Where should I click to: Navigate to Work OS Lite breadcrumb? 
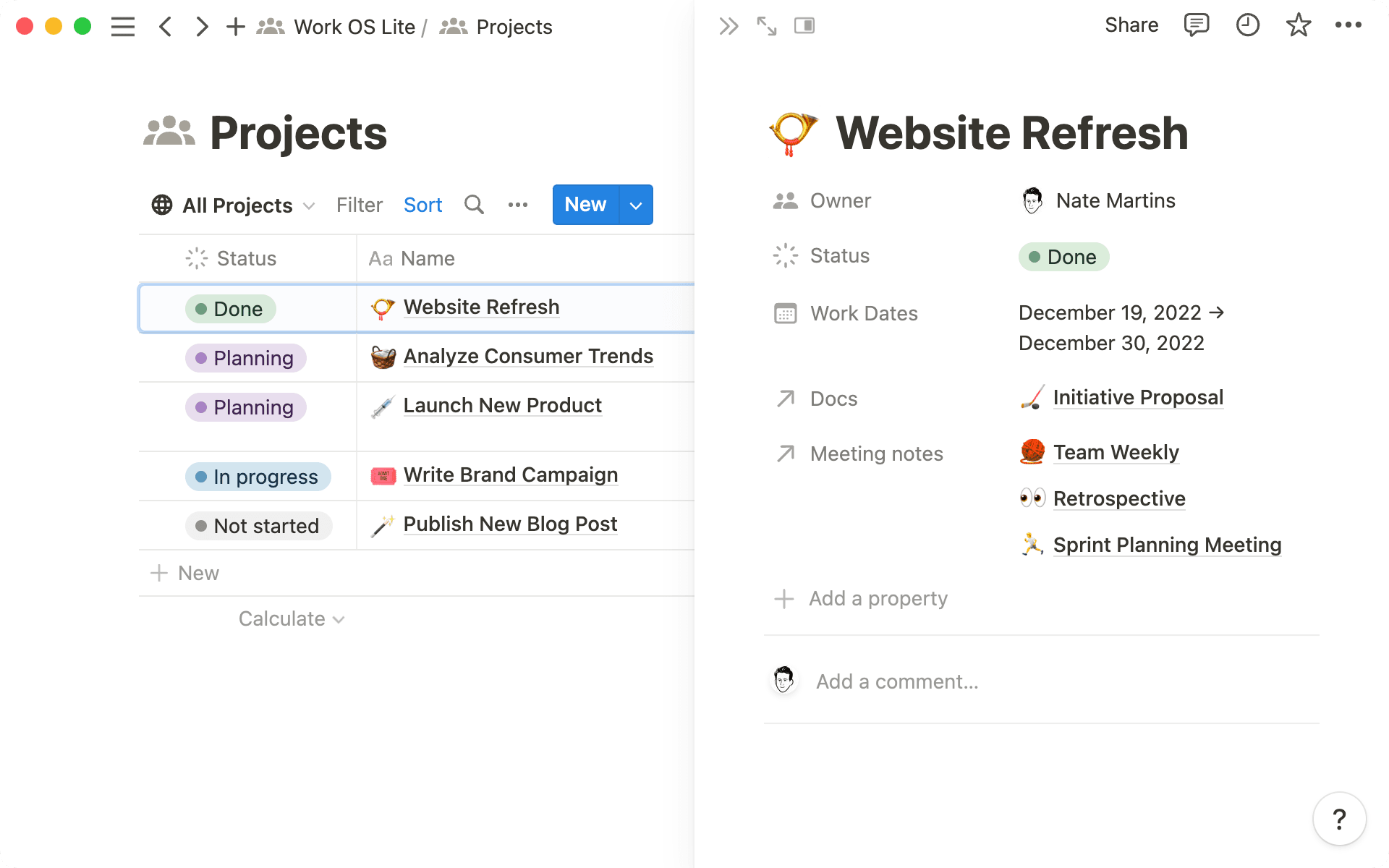click(355, 27)
